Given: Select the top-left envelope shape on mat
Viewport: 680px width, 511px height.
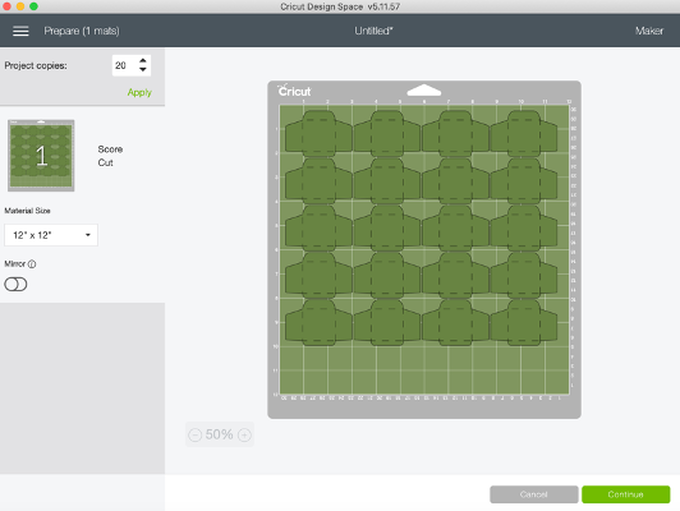Looking at the screenshot, I should coord(314,131).
